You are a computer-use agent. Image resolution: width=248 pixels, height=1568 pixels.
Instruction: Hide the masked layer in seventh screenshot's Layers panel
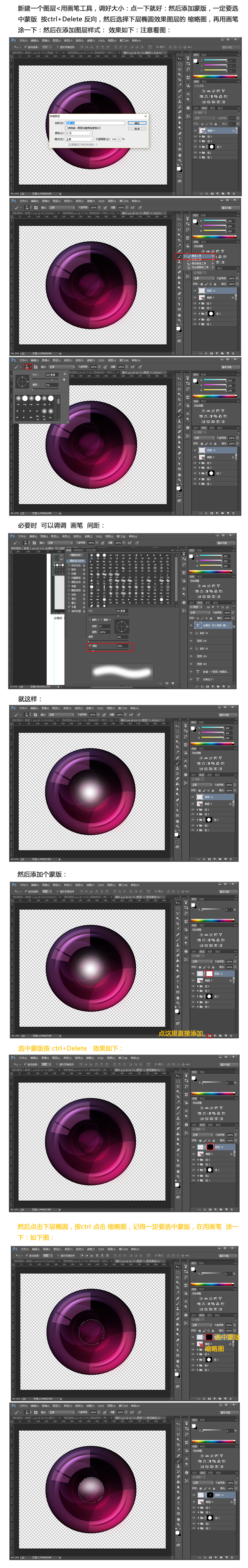click(194, 1147)
